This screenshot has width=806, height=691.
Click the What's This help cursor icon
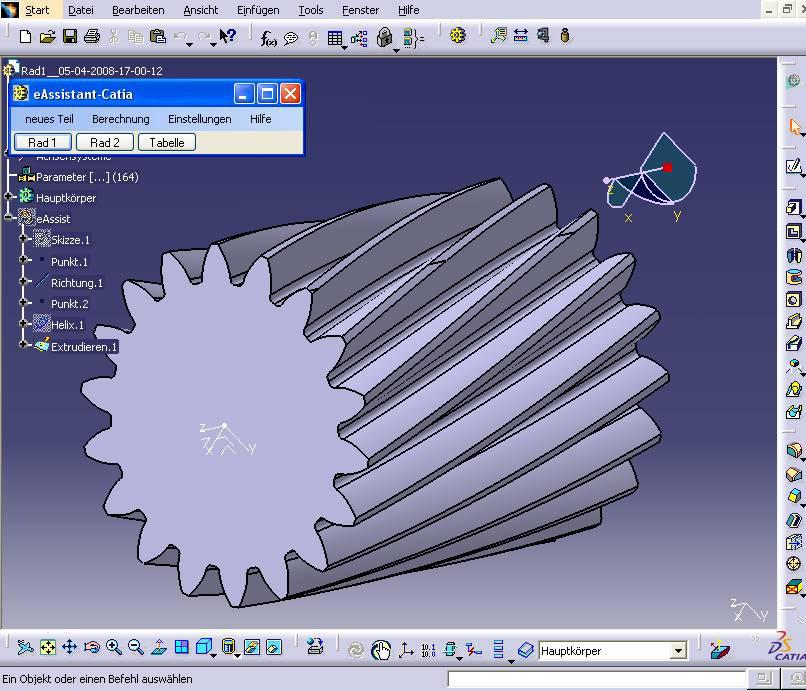coord(228,37)
